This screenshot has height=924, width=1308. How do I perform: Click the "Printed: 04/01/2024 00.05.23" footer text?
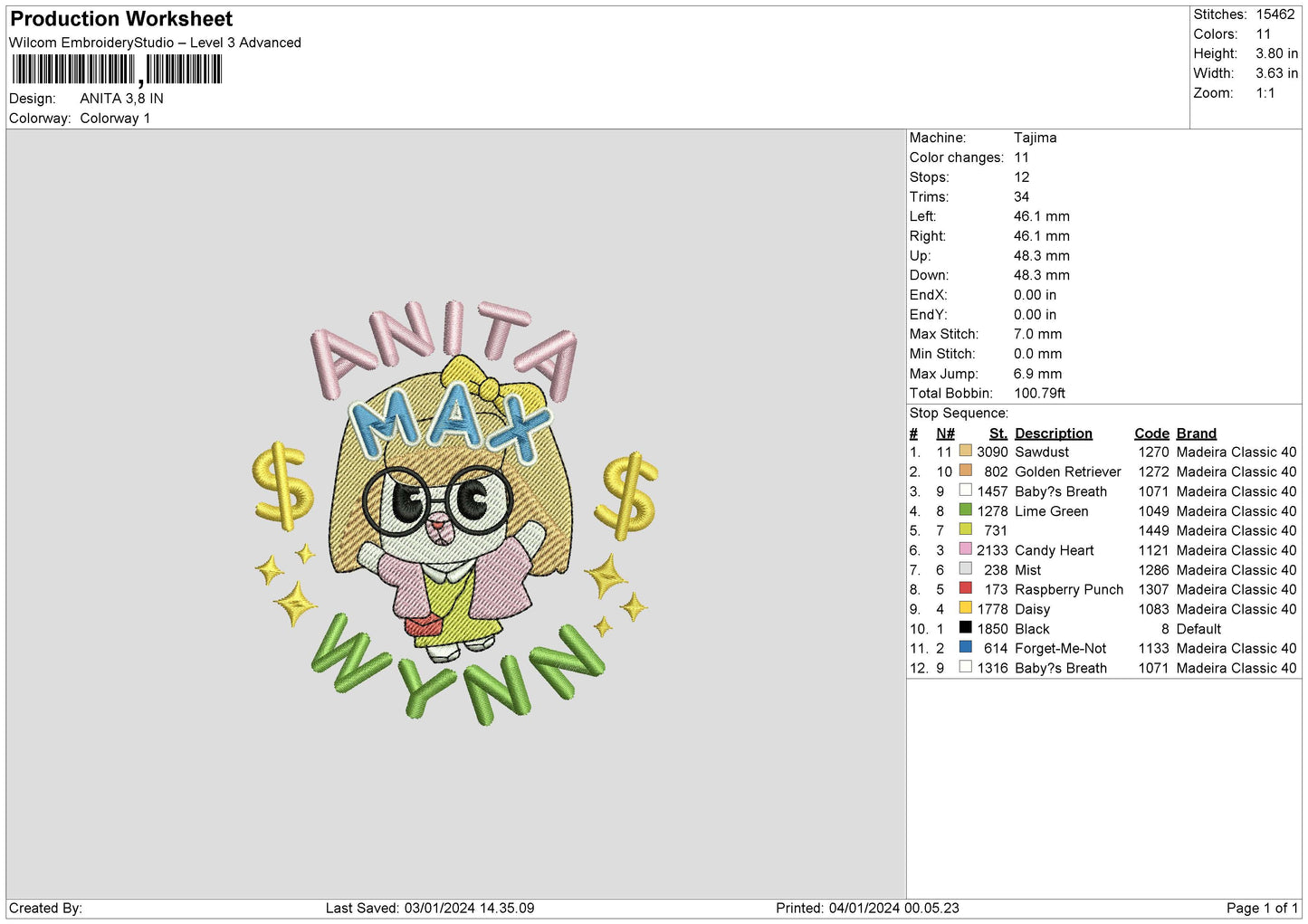[x=867, y=908]
